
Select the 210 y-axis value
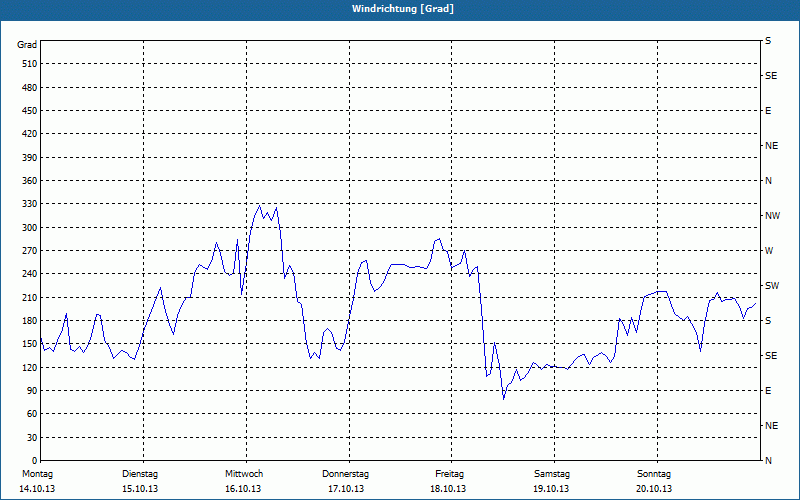click(x=30, y=297)
